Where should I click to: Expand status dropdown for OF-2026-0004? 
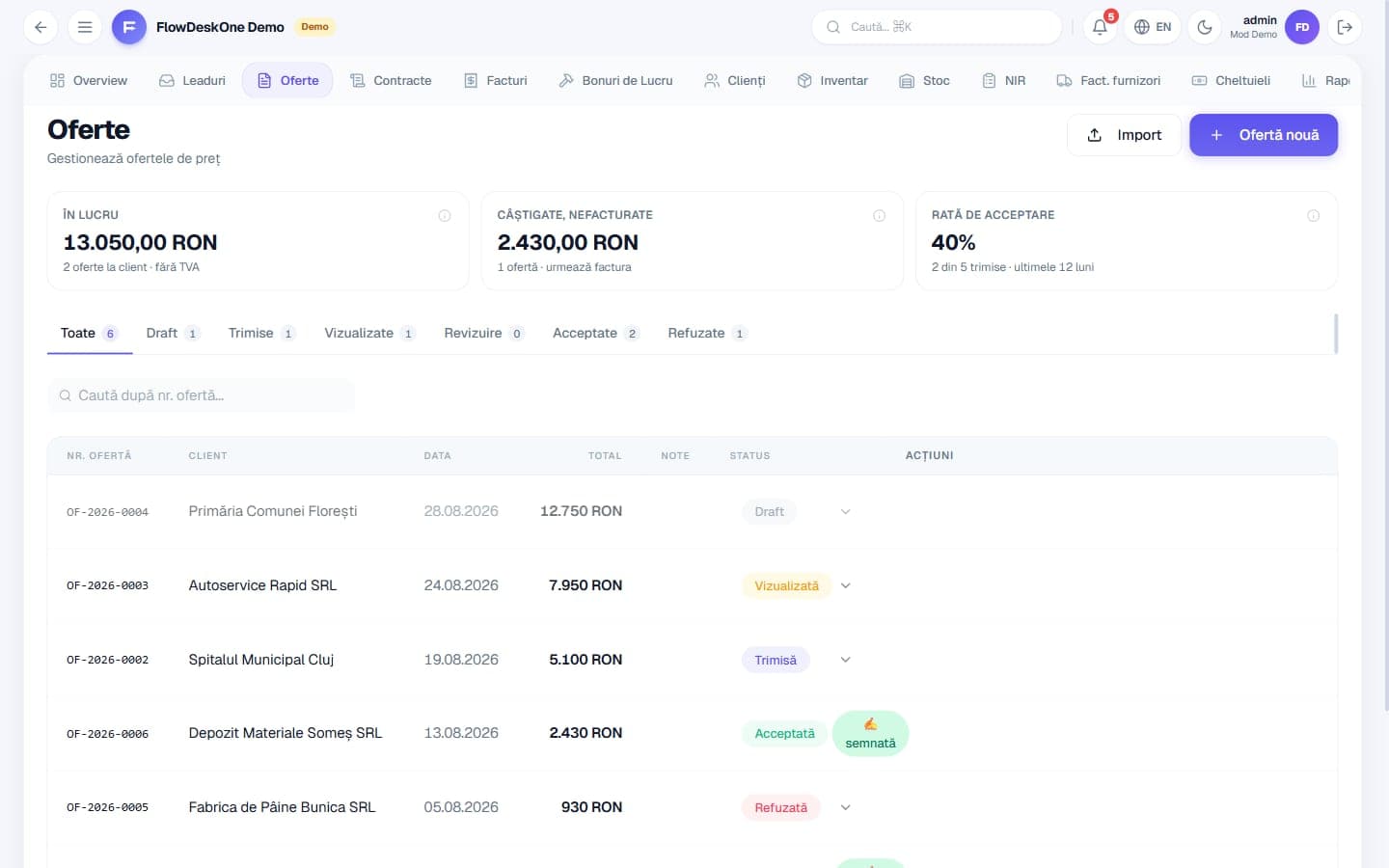point(845,512)
